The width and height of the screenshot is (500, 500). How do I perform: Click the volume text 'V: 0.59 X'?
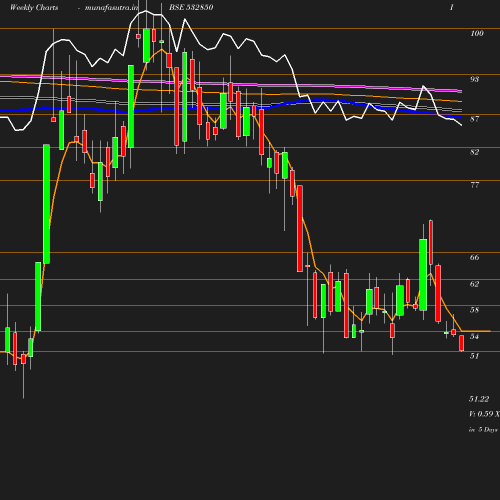pyautogui.click(x=484, y=414)
